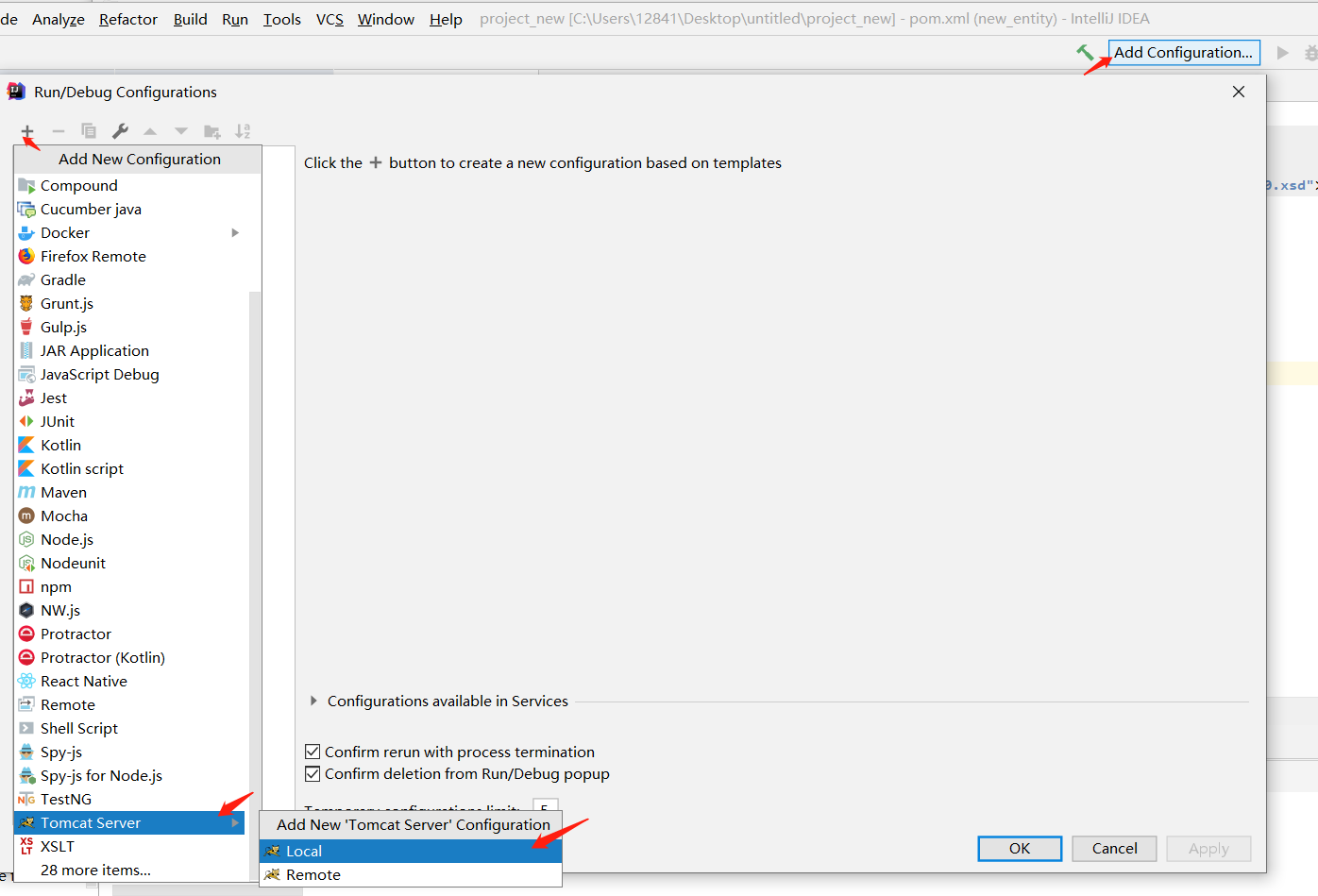Select Remote in the main configuration list
Image resolution: width=1318 pixels, height=896 pixels.
(x=129, y=704)
